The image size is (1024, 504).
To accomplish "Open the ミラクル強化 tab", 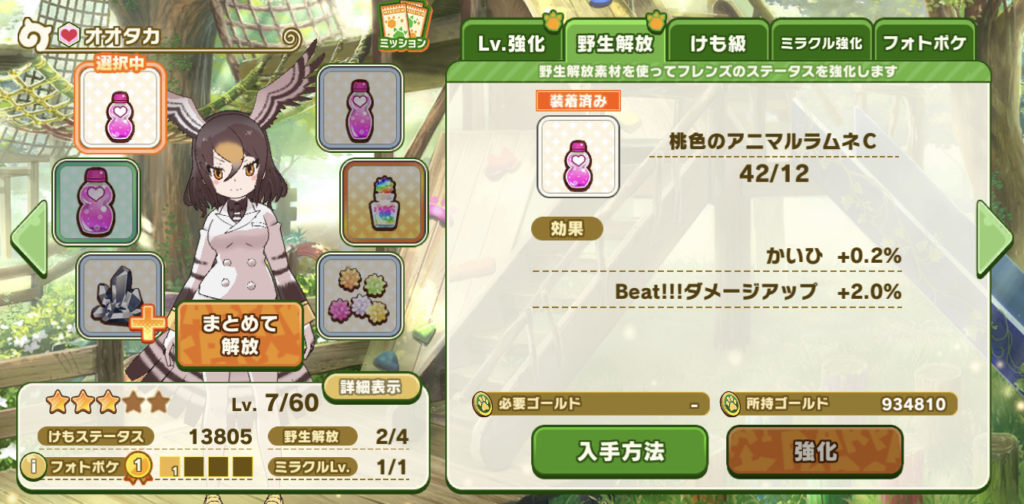I will coord(821,43).
